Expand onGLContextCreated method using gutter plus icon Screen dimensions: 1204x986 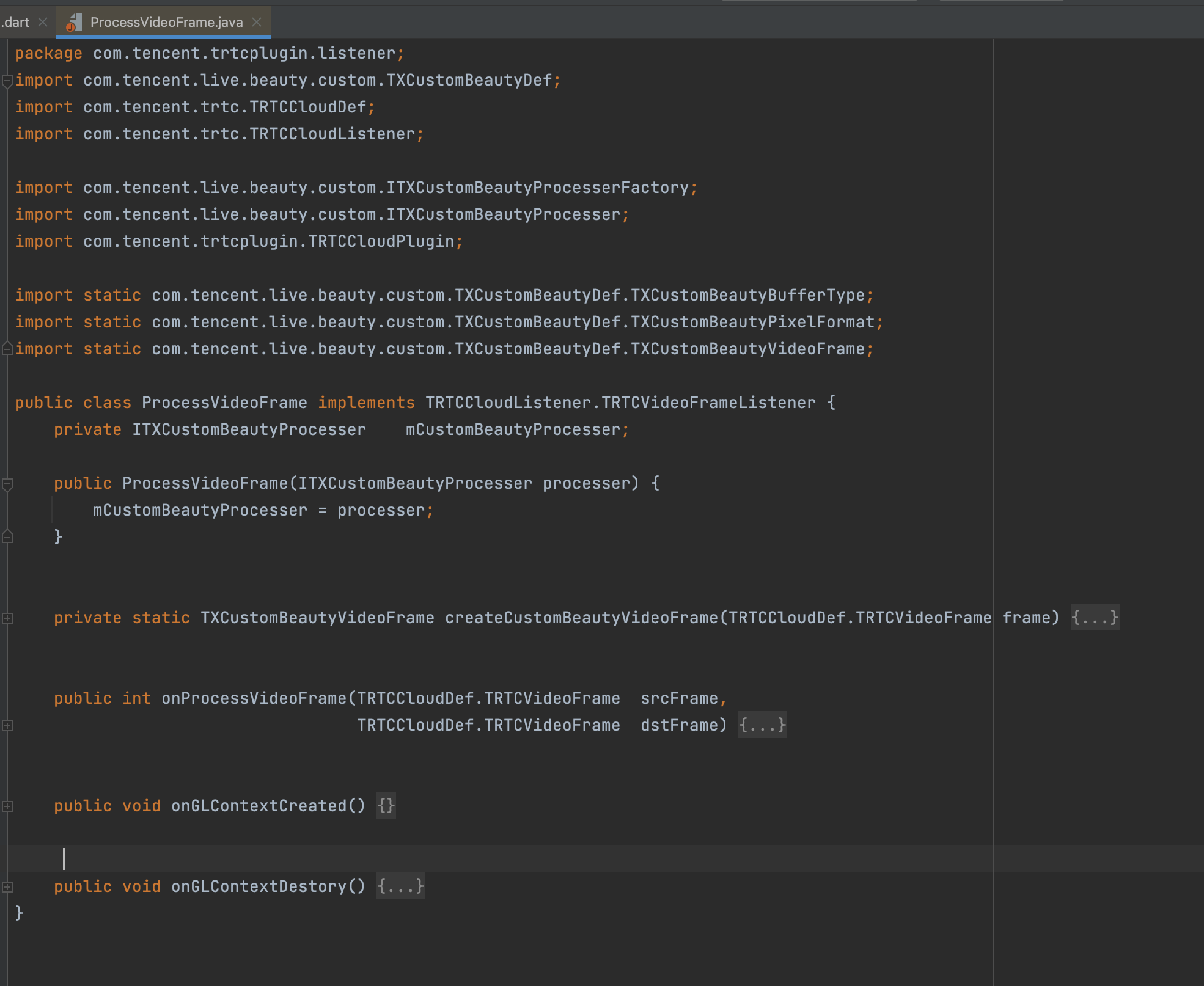point(7,806)
